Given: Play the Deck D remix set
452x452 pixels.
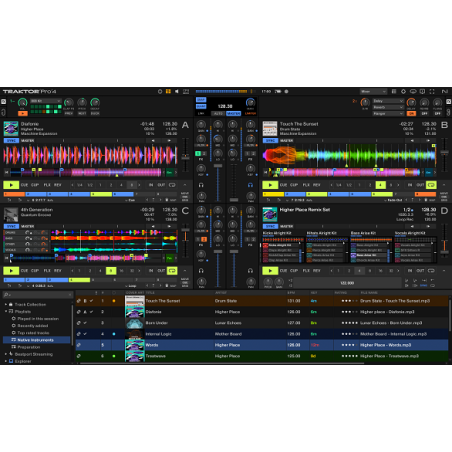Looking at the screenshot, I should (x=270, y=271).
